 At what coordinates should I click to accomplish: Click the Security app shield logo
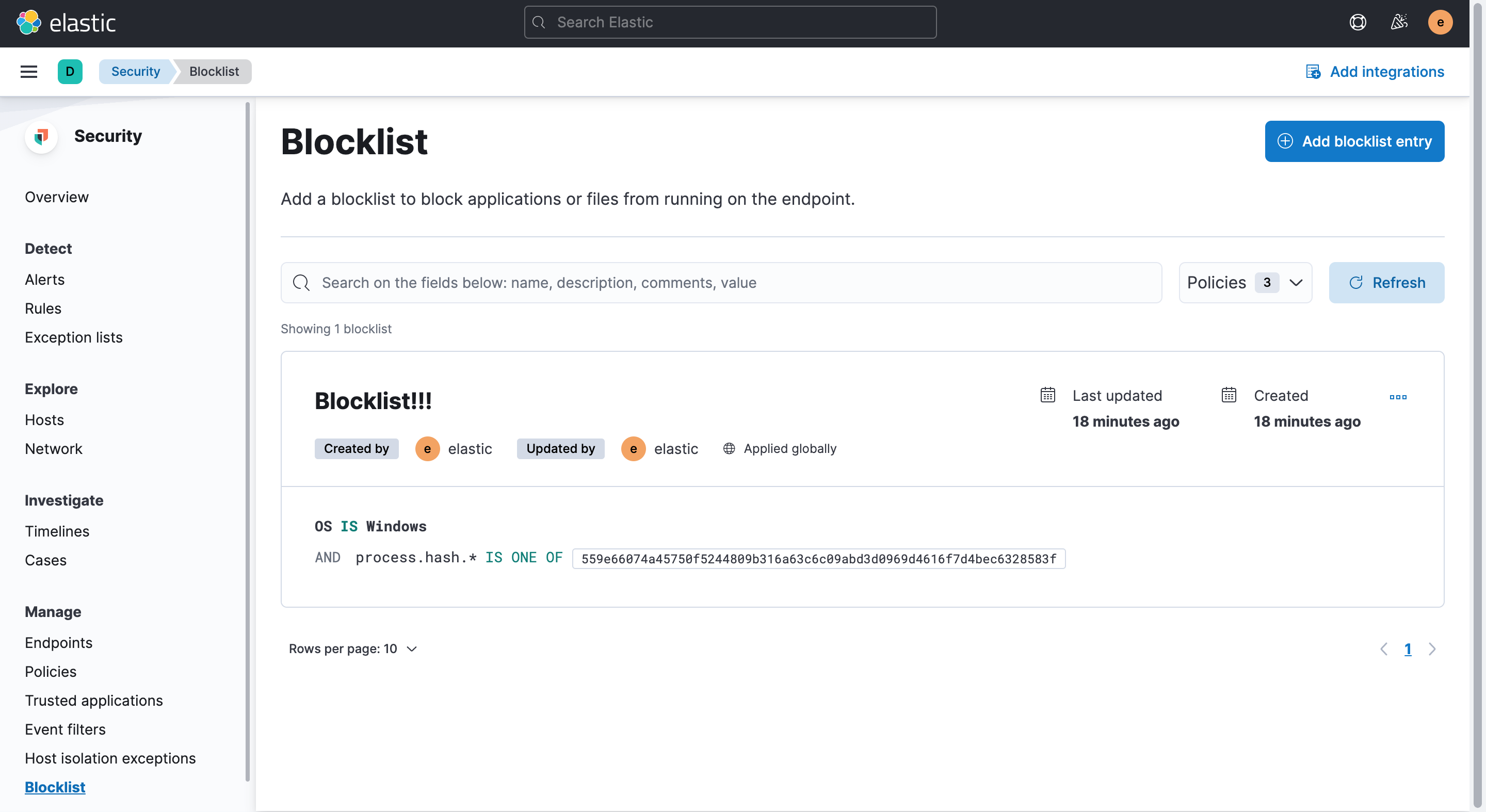pyautogui.click(x=41, y=137)
